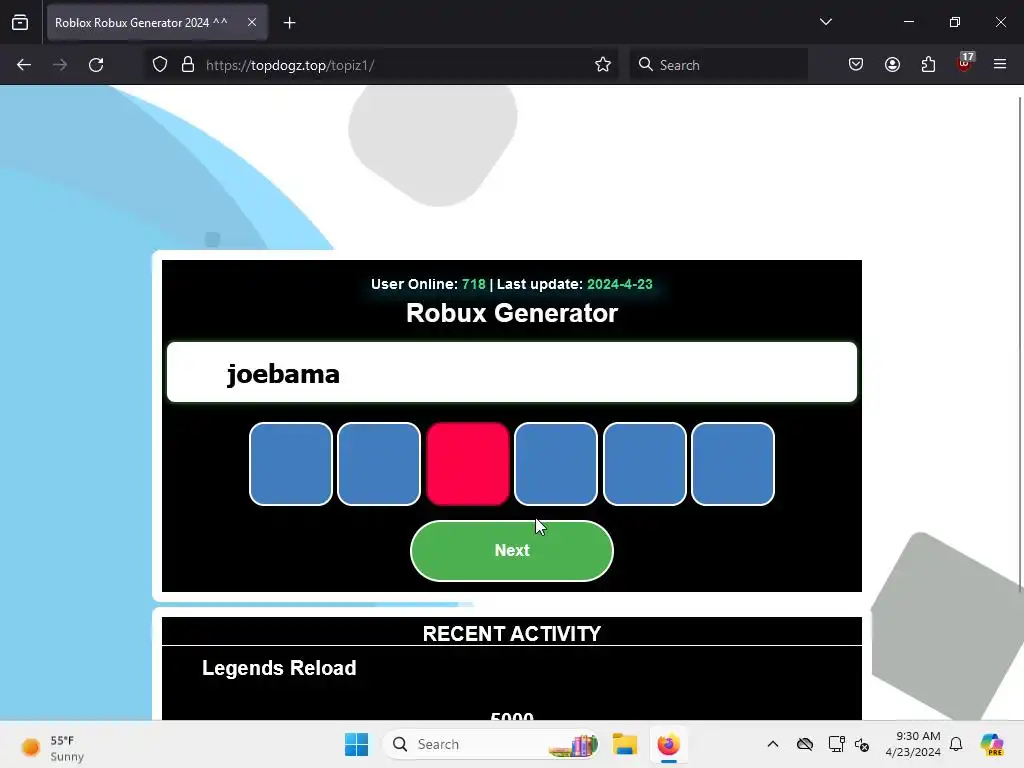Viewport: 1024px width, 768px height.
Task: Open the uBlock extension with badge 17
Action: click(965, 63)
